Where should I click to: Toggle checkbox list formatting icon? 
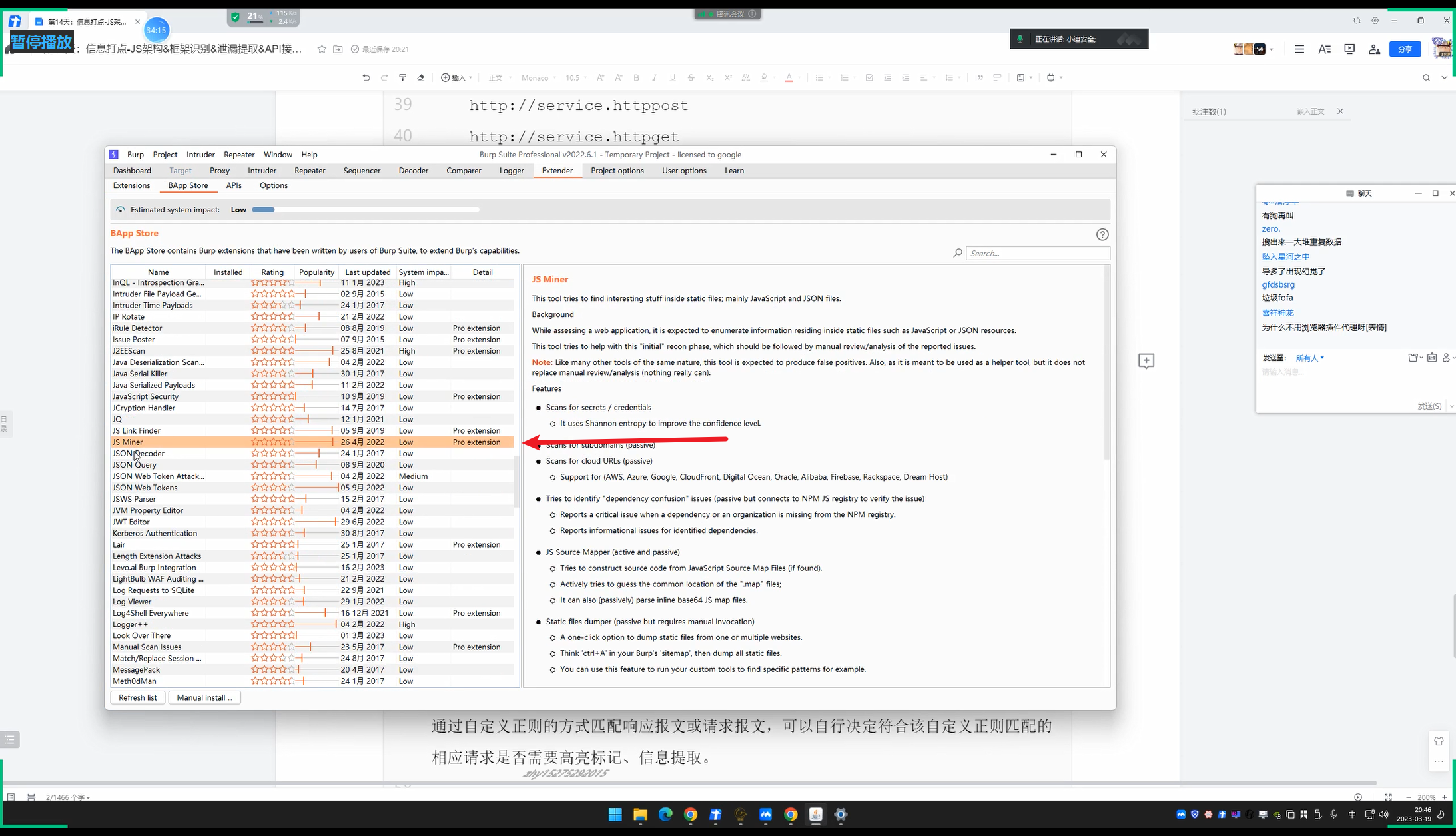869,78
